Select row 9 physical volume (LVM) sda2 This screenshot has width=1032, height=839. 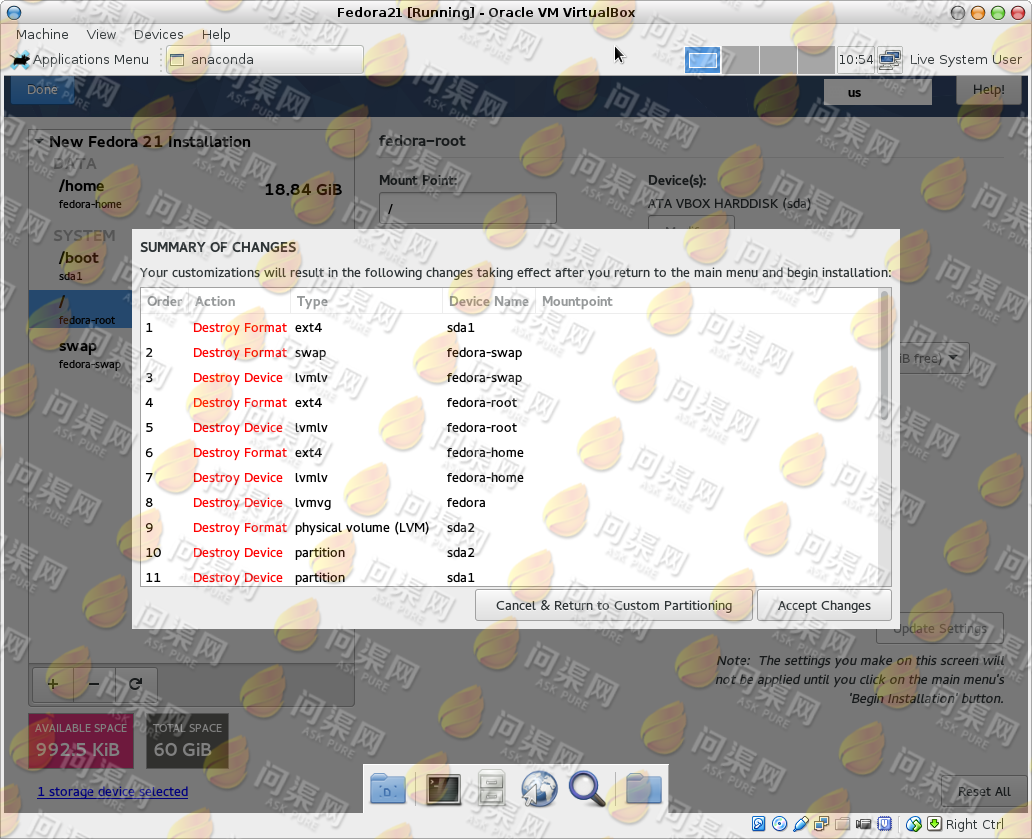coord(511,528)
